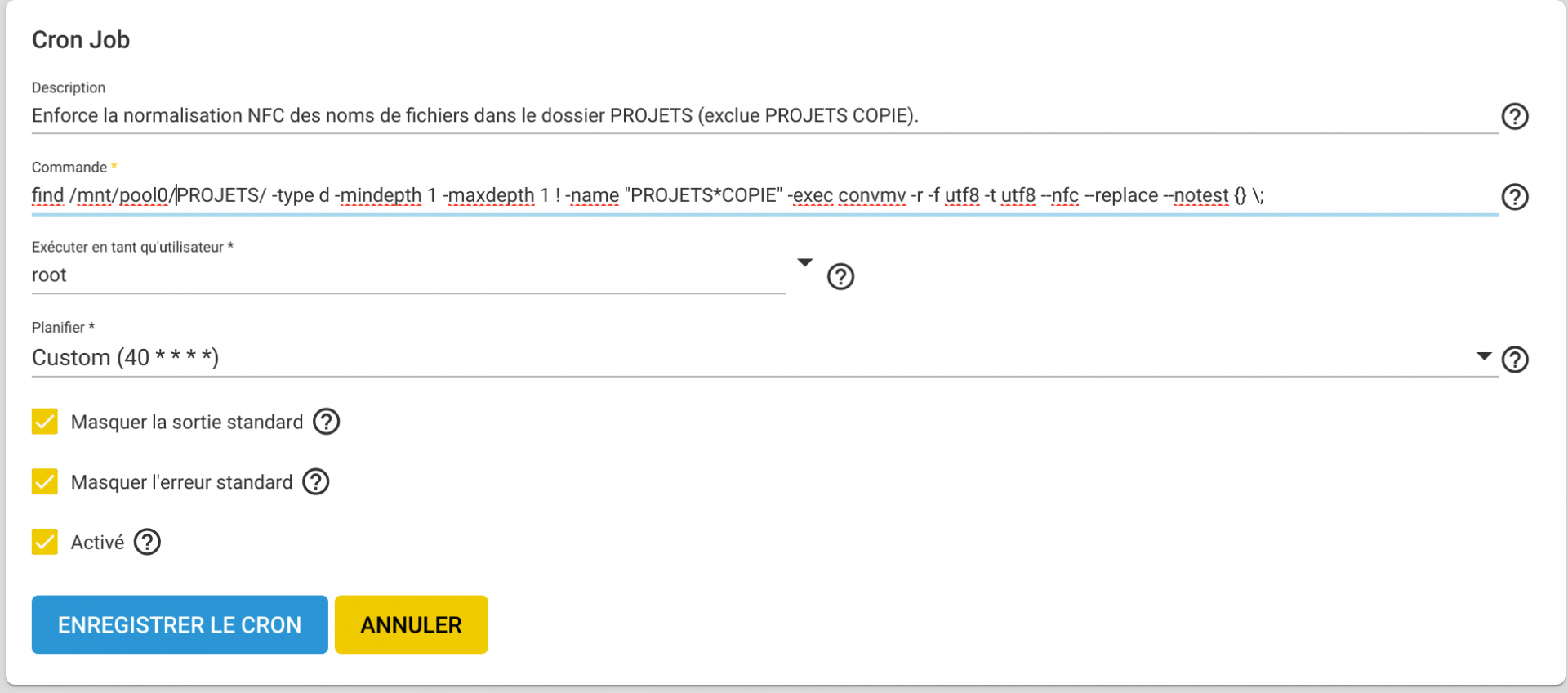
Task: View help for Masquer la sortie standard
Action: 326,422
